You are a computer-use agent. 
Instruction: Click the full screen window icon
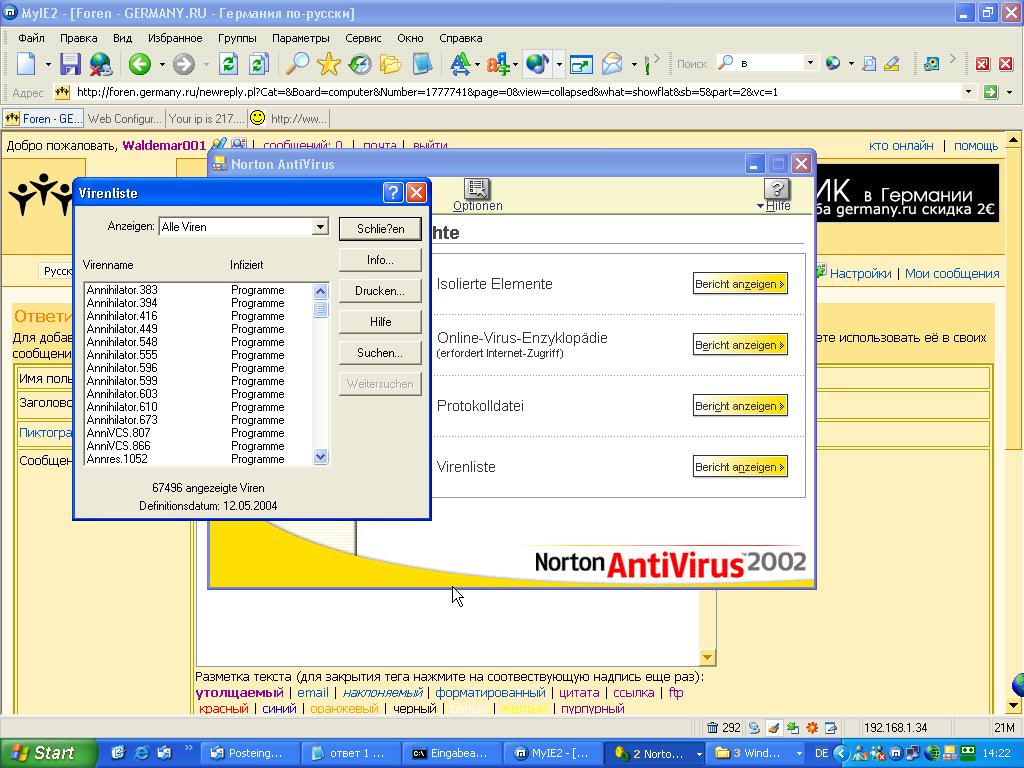(x=581, y=64)
